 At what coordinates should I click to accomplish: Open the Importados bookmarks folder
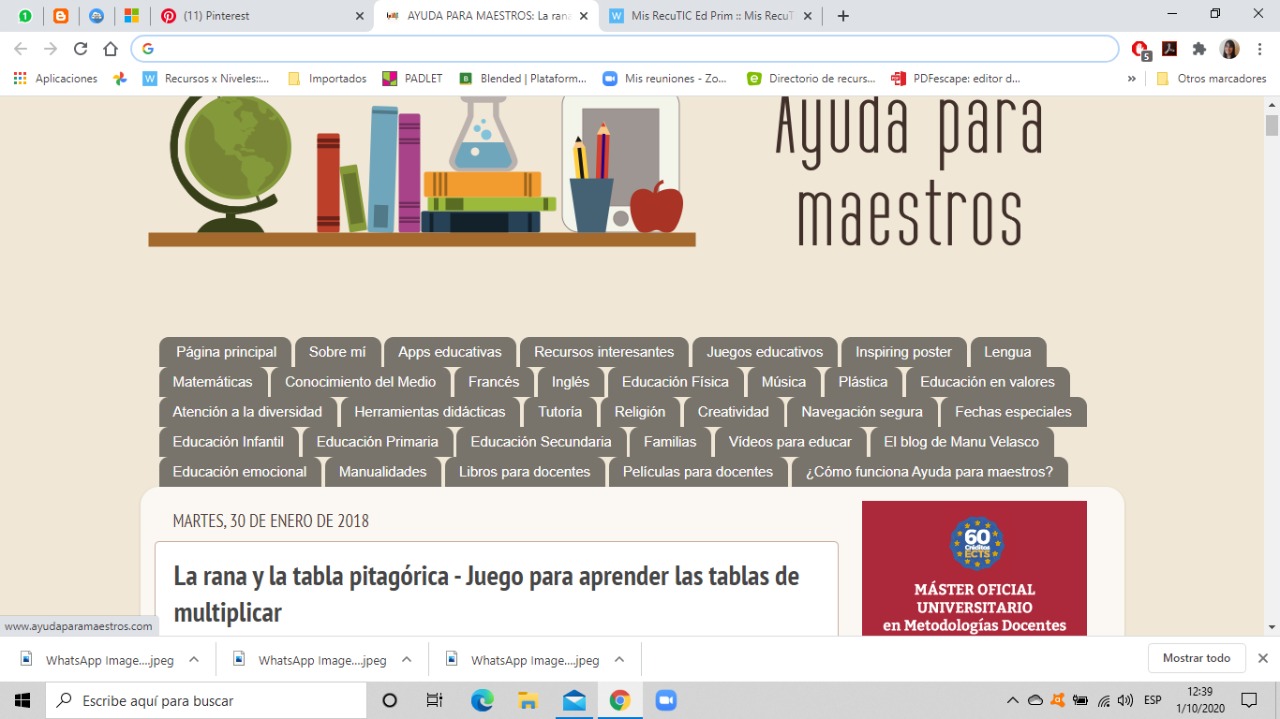(x=327, y=78)
